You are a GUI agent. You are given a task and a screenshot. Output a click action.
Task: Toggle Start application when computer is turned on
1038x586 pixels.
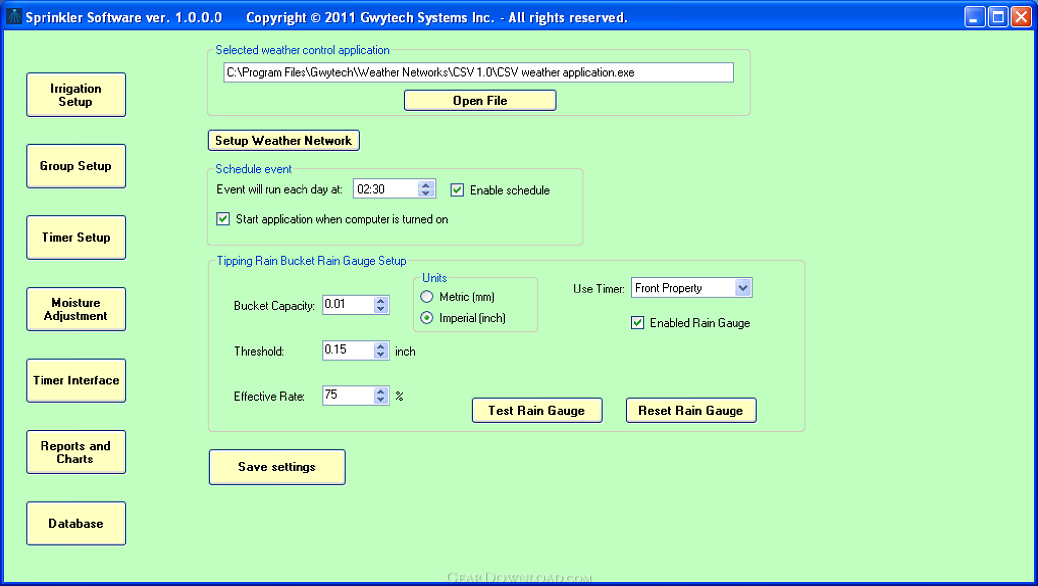tap(223, 219)
